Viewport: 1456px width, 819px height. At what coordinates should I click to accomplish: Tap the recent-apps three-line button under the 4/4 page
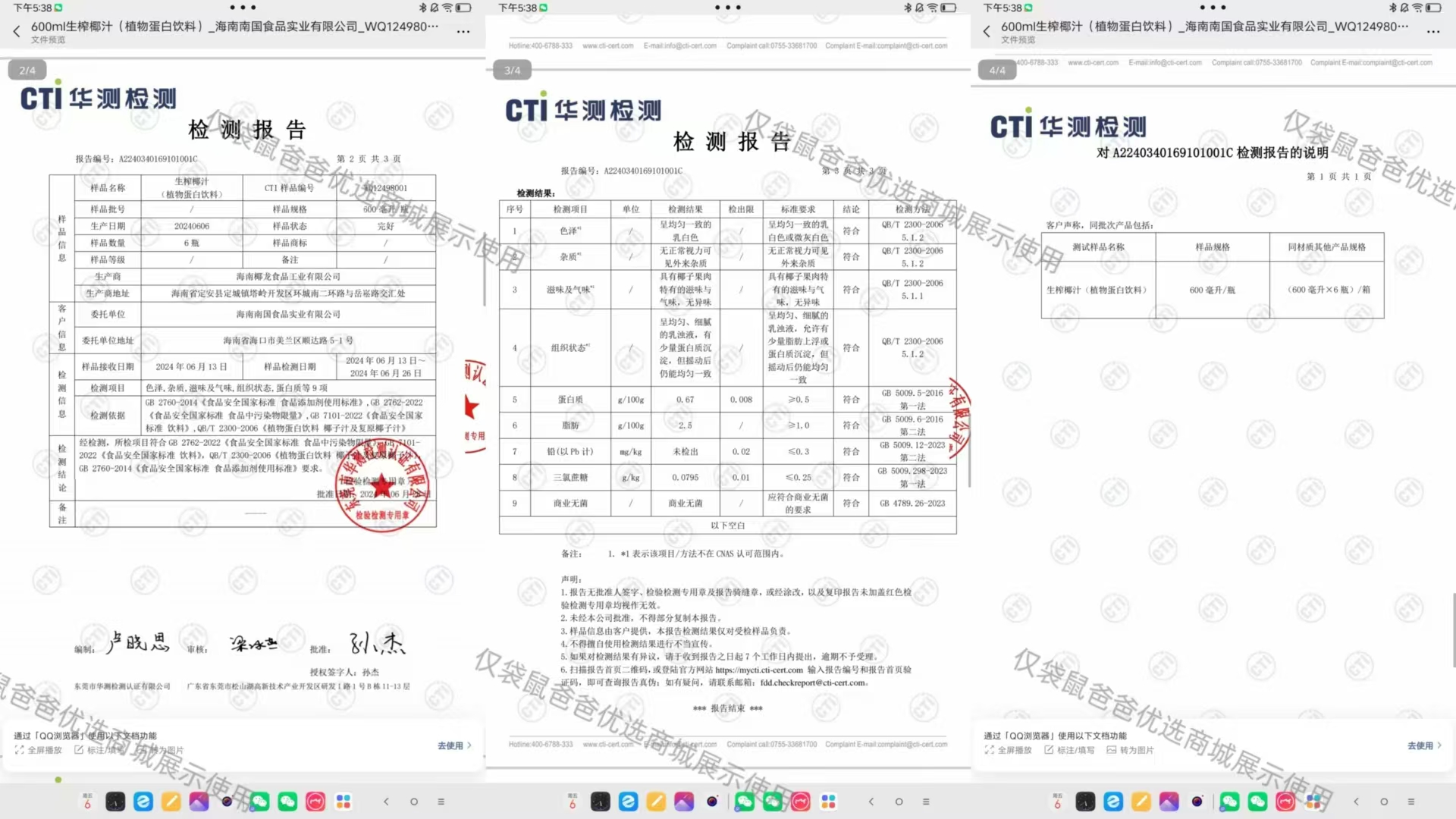[x=1410, y=802]
